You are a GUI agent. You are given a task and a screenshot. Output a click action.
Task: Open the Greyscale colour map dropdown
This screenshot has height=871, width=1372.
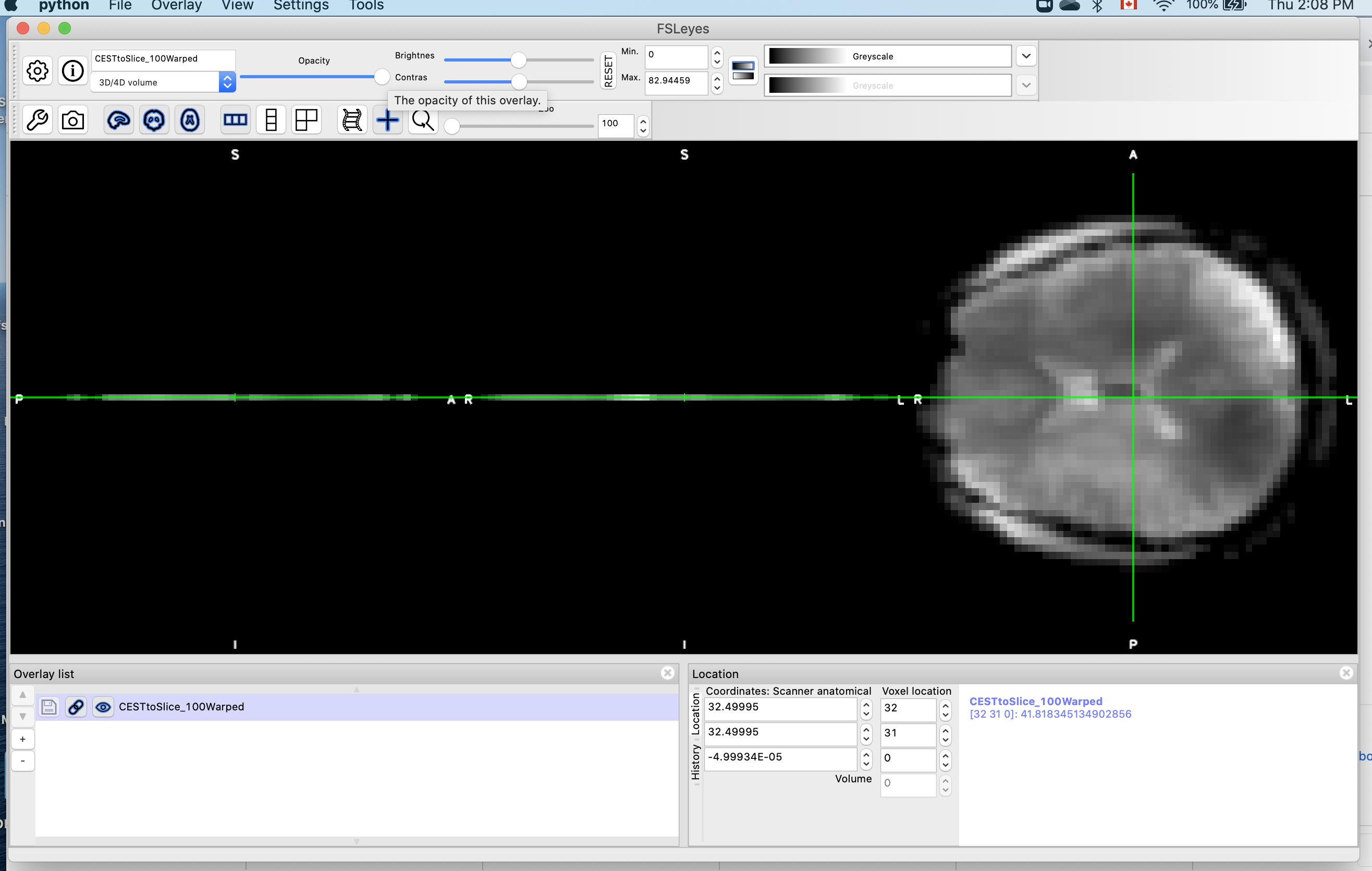(1025, 56)
